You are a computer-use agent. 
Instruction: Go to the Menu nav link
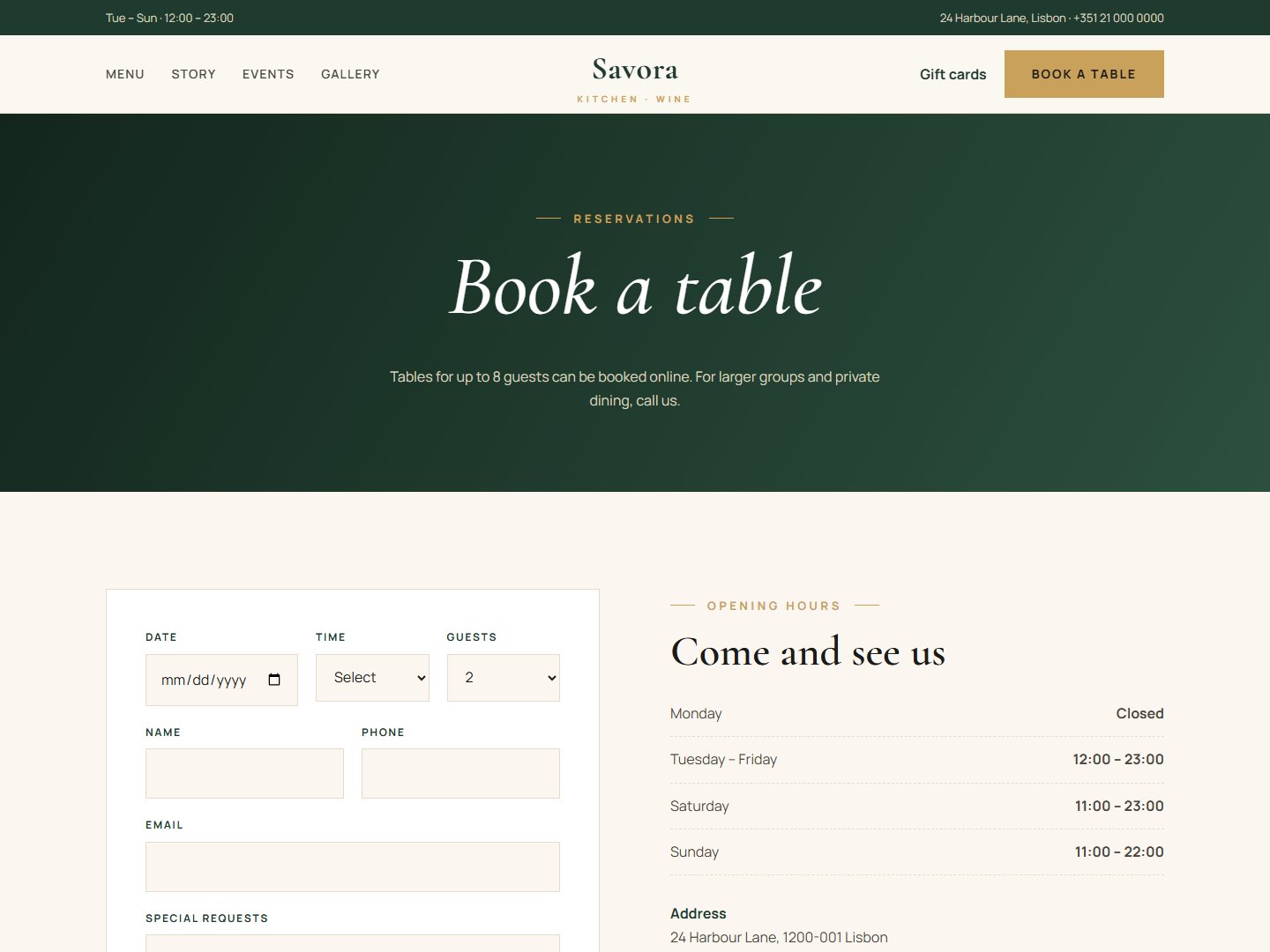[x=125, y=74]
